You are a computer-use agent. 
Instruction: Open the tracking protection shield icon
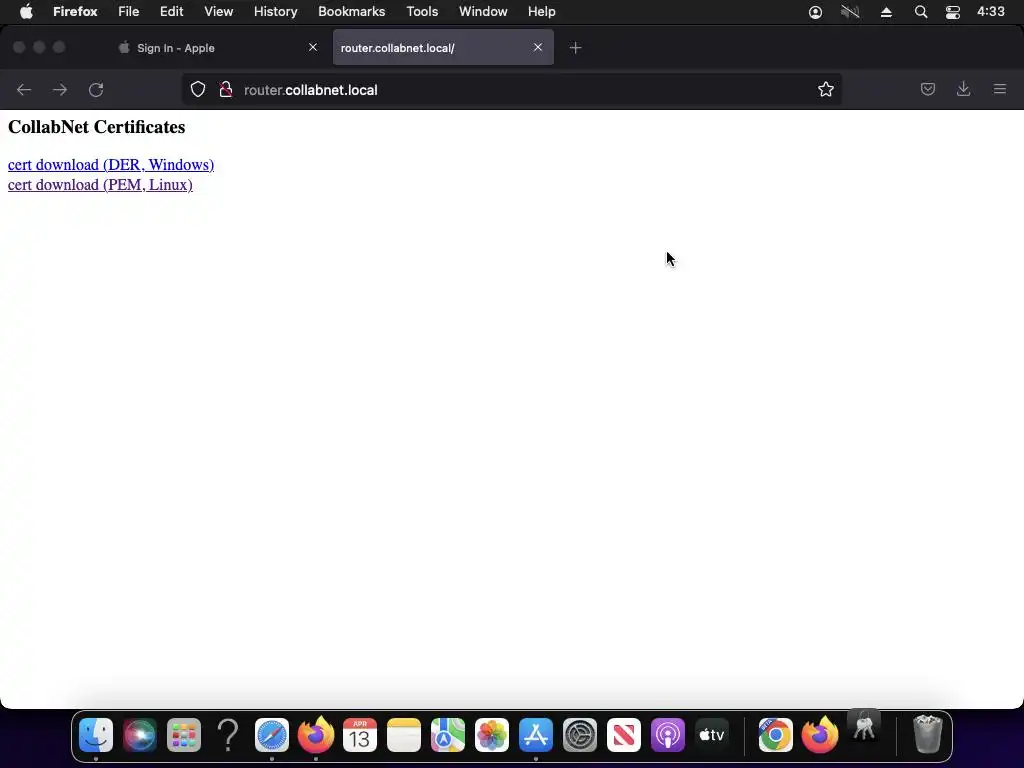coord(198,89)
